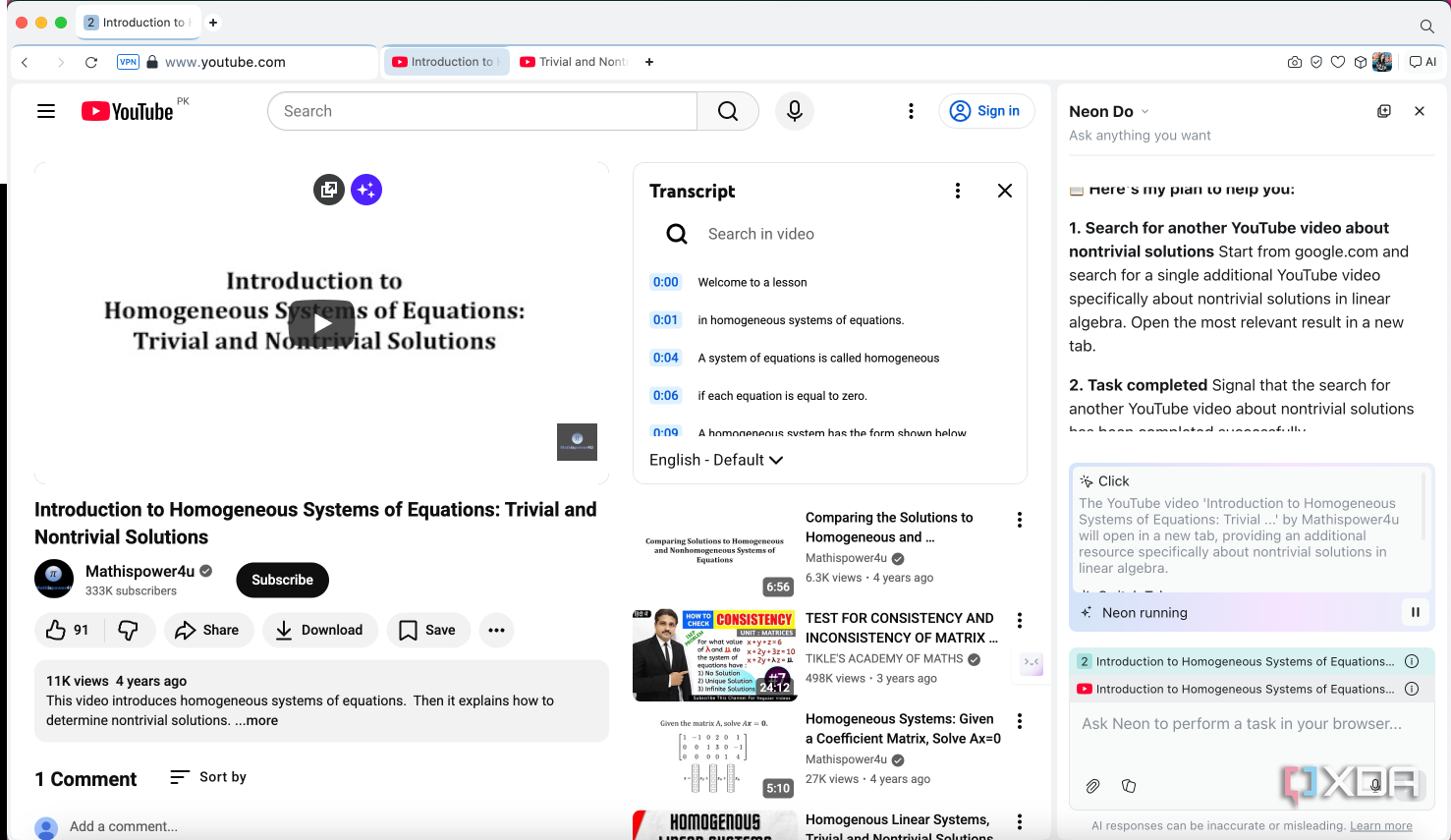Expand the English - Default language dropdown
The image size is (1451, 840).
716,460
